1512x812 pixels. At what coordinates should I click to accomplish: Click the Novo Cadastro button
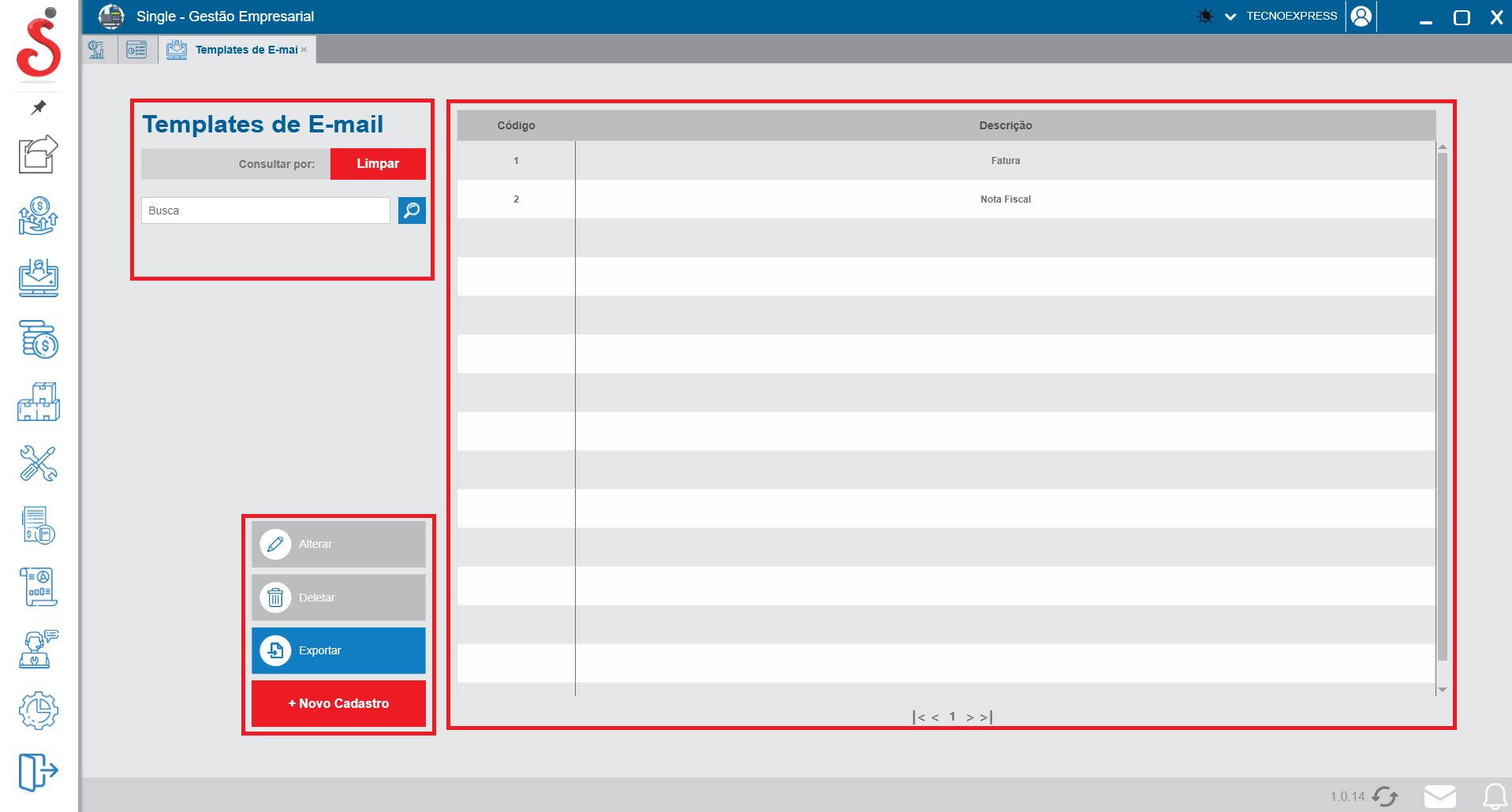(x=338, y=703)
